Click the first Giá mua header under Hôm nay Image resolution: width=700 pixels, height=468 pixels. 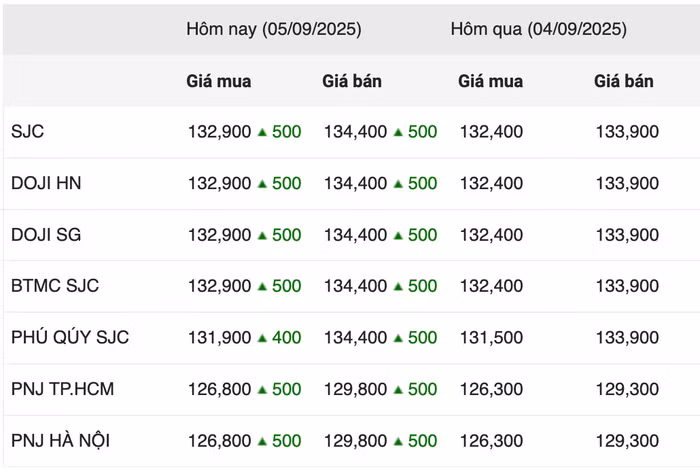pyautogui.click(x=218, y=81)
